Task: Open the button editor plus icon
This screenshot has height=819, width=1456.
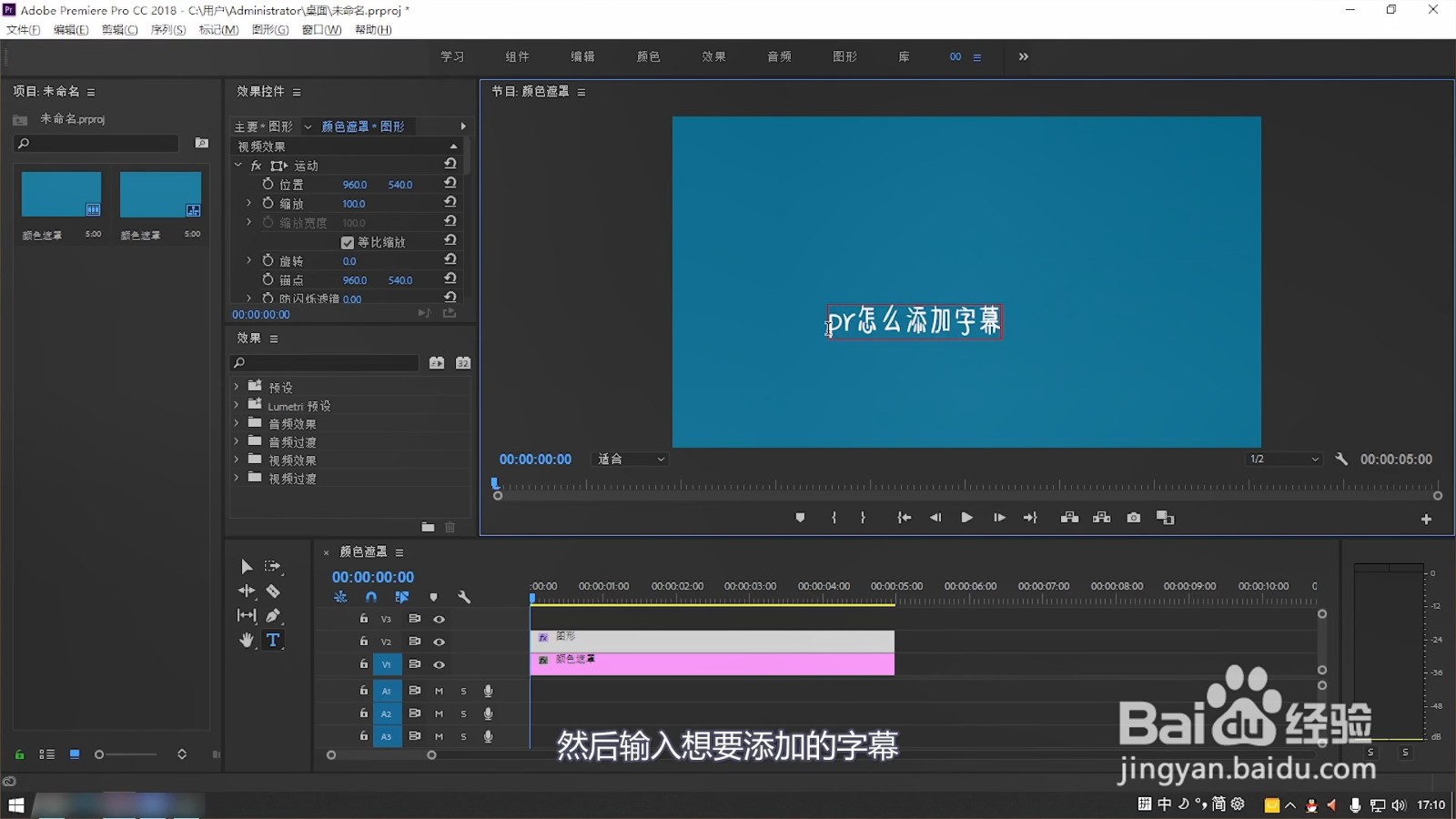Action: (1426, 519)
